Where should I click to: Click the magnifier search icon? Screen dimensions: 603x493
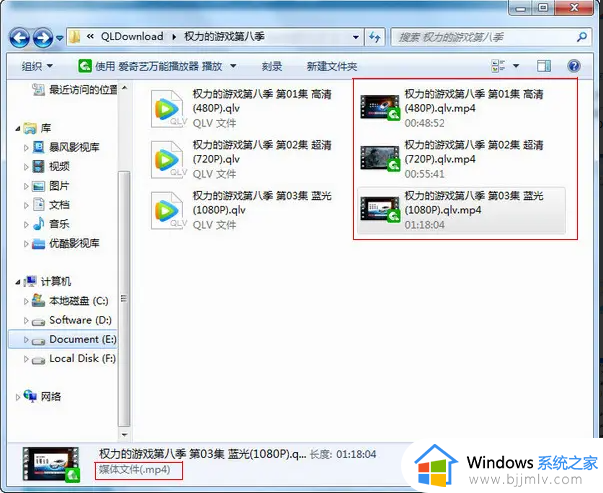pos(582,37)
